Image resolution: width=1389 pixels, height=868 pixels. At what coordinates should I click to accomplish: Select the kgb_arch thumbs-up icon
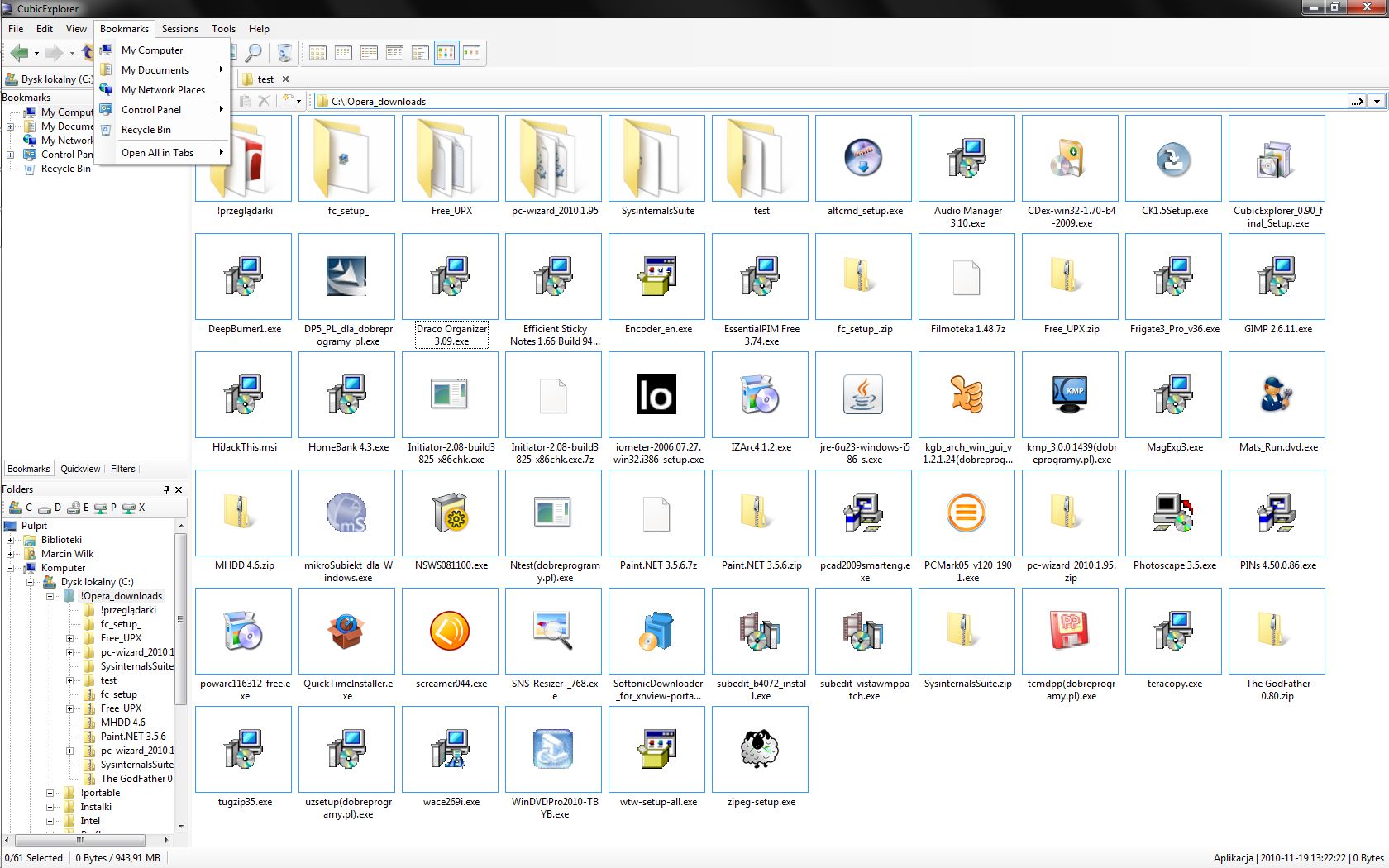pos(967,394)
